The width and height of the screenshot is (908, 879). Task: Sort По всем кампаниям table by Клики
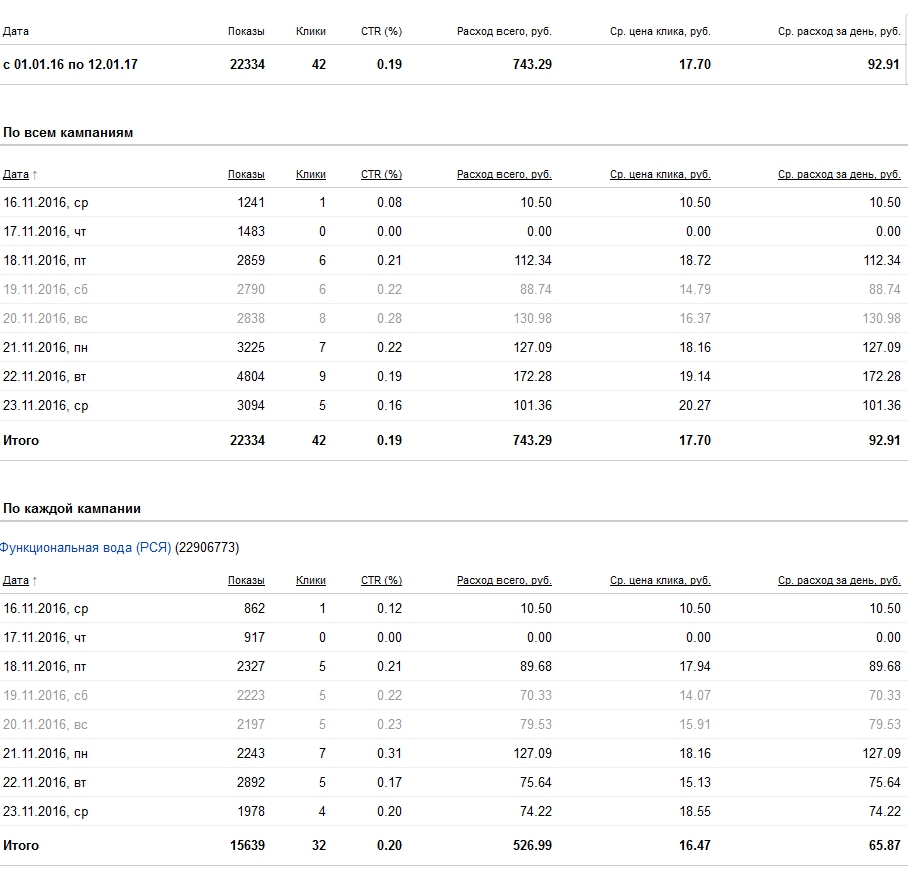(x=311, y=175)
